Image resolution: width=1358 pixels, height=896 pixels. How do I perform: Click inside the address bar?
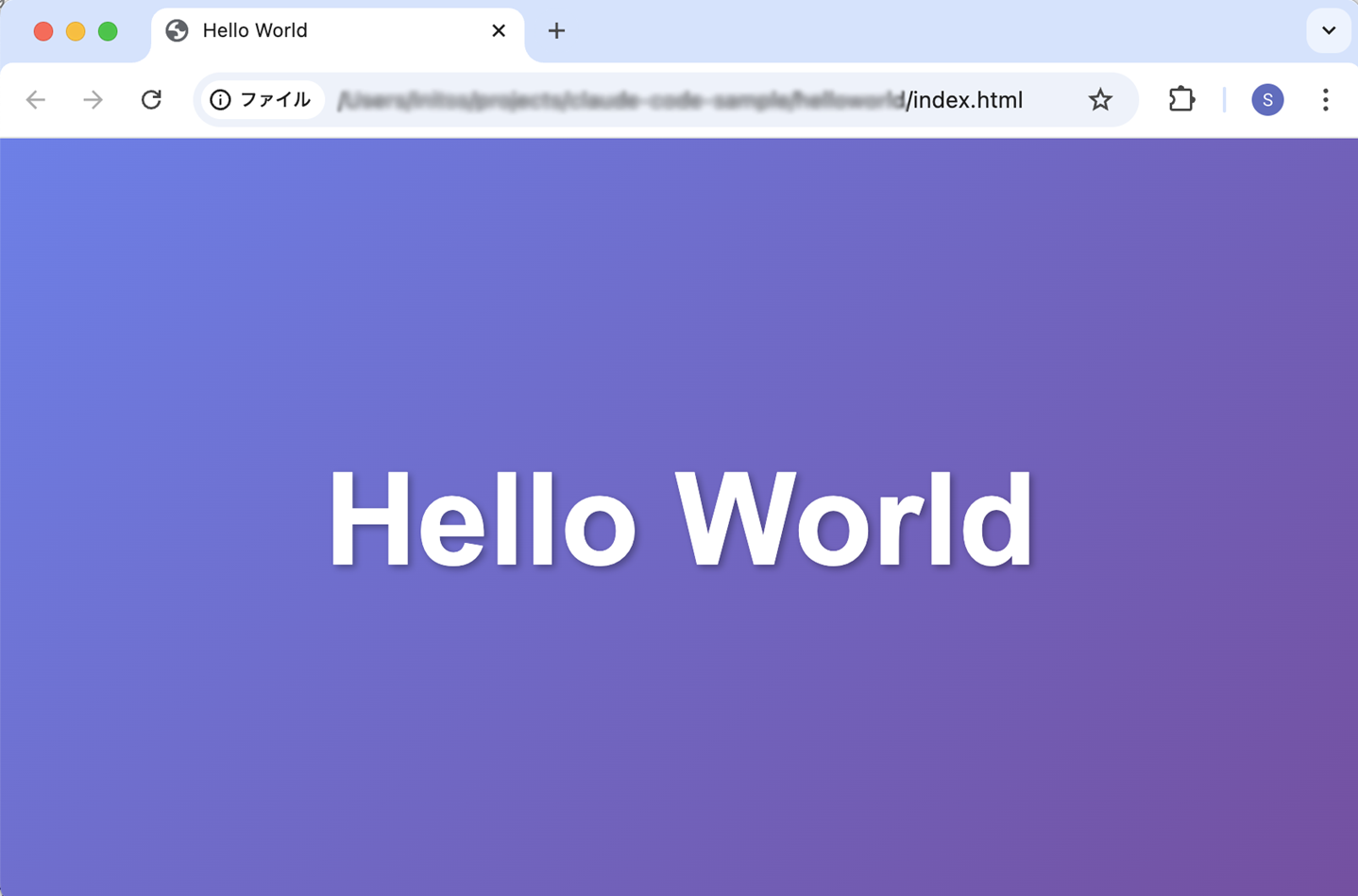pyautogui.click(x=661, y=99)
